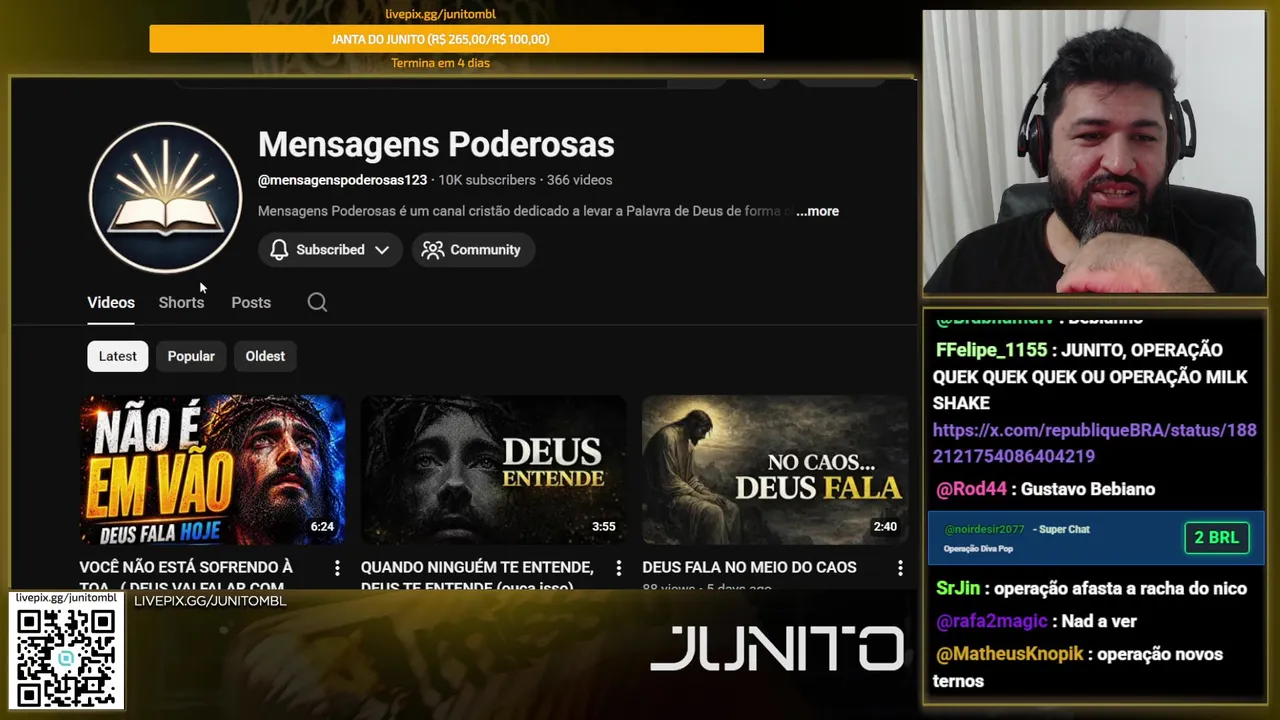Click the chat username '@Rod44'
Viewport: 1280px width, 720px height.
[x=971, y=489]
